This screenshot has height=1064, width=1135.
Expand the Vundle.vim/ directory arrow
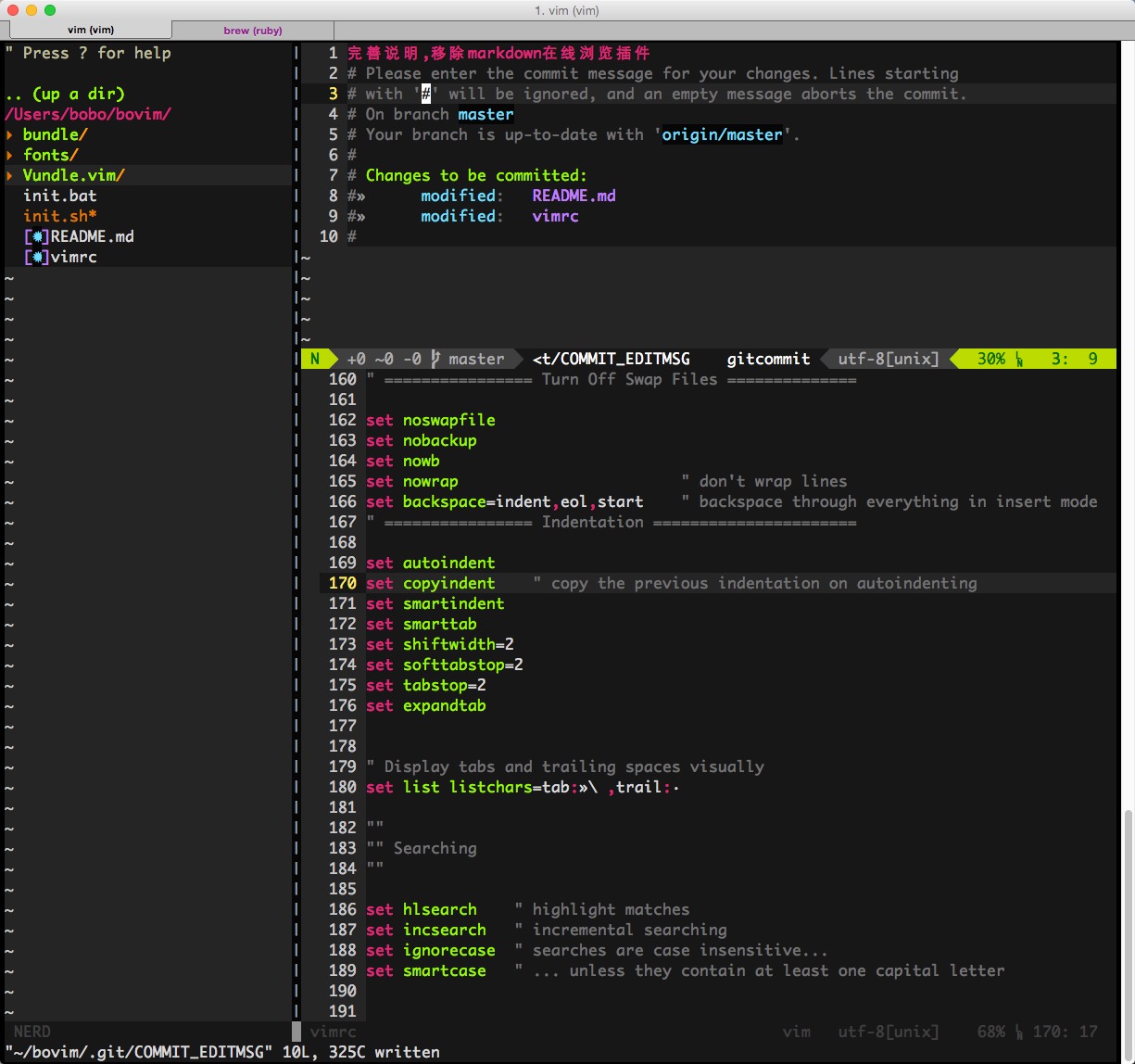click(10, 175)
